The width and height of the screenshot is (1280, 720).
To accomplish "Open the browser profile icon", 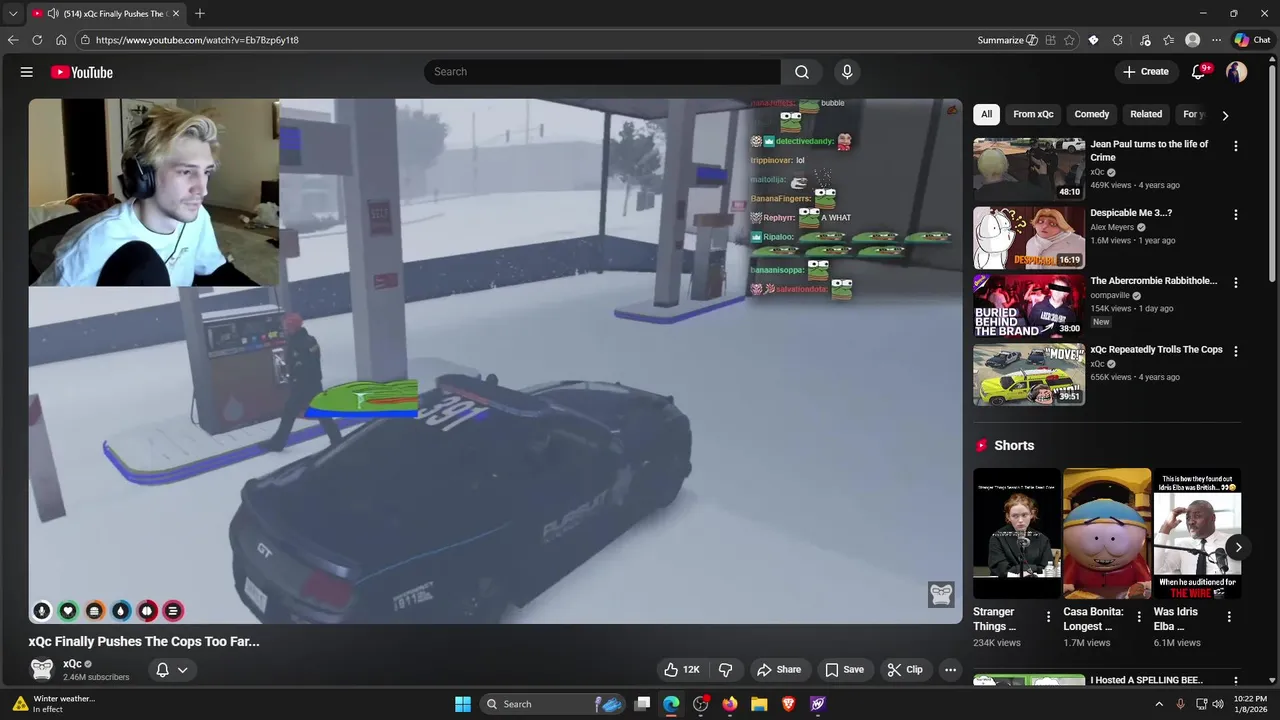I will pyautogui.click(x=1192, y=40).
